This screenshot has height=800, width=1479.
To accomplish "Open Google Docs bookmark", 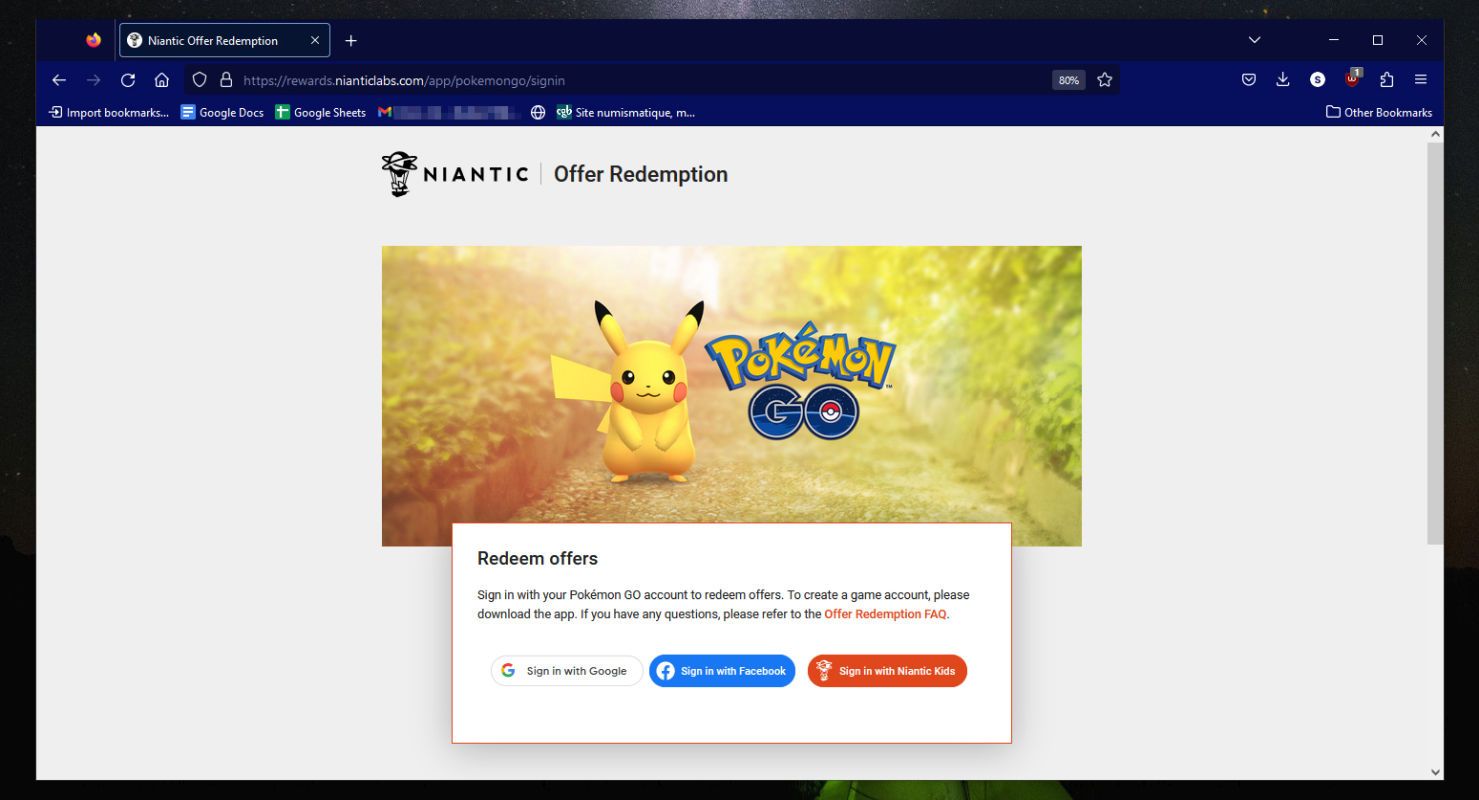I will point(222,112).
